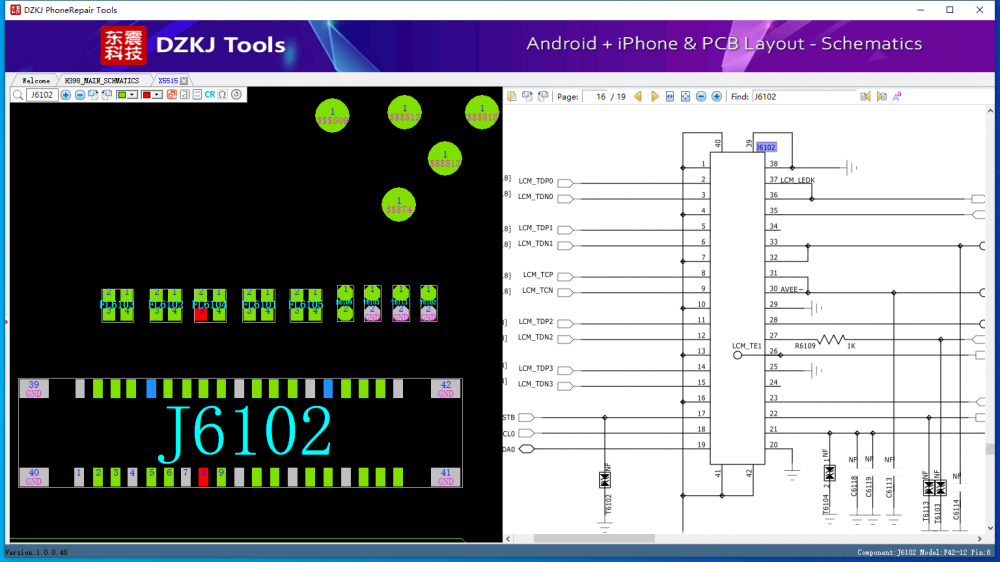Screen dimensions: 1000x562
Task: Click the PCB zoom in plus icon
Action: point(66,95)
